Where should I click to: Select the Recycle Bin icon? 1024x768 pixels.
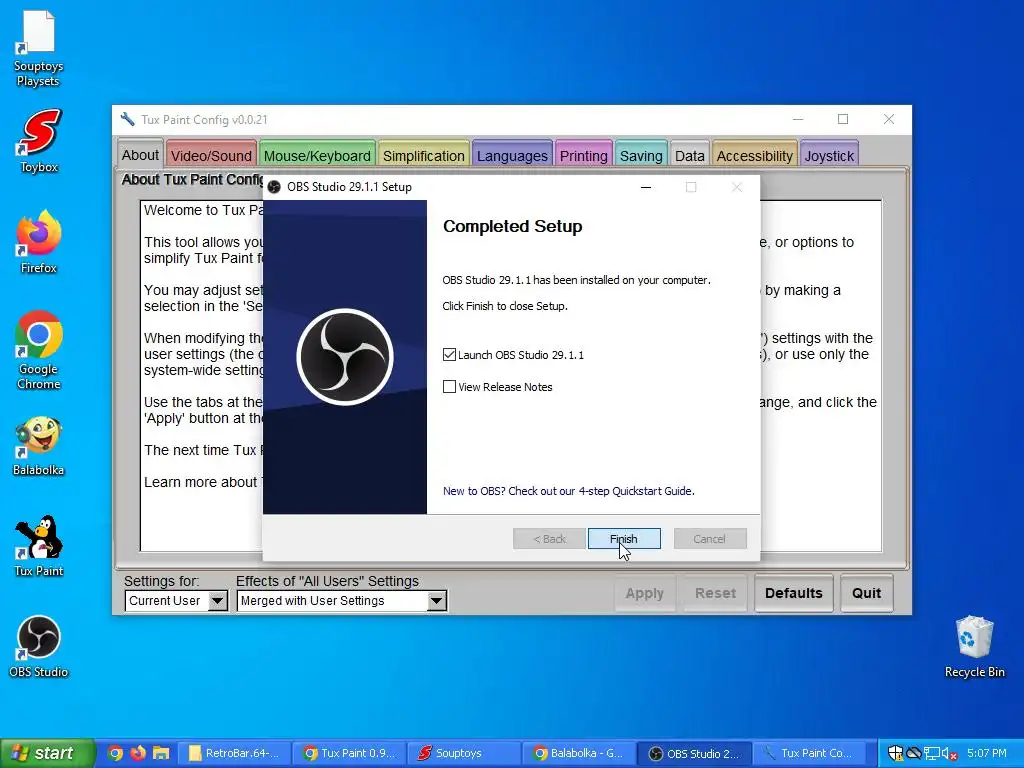pos(974,647)
